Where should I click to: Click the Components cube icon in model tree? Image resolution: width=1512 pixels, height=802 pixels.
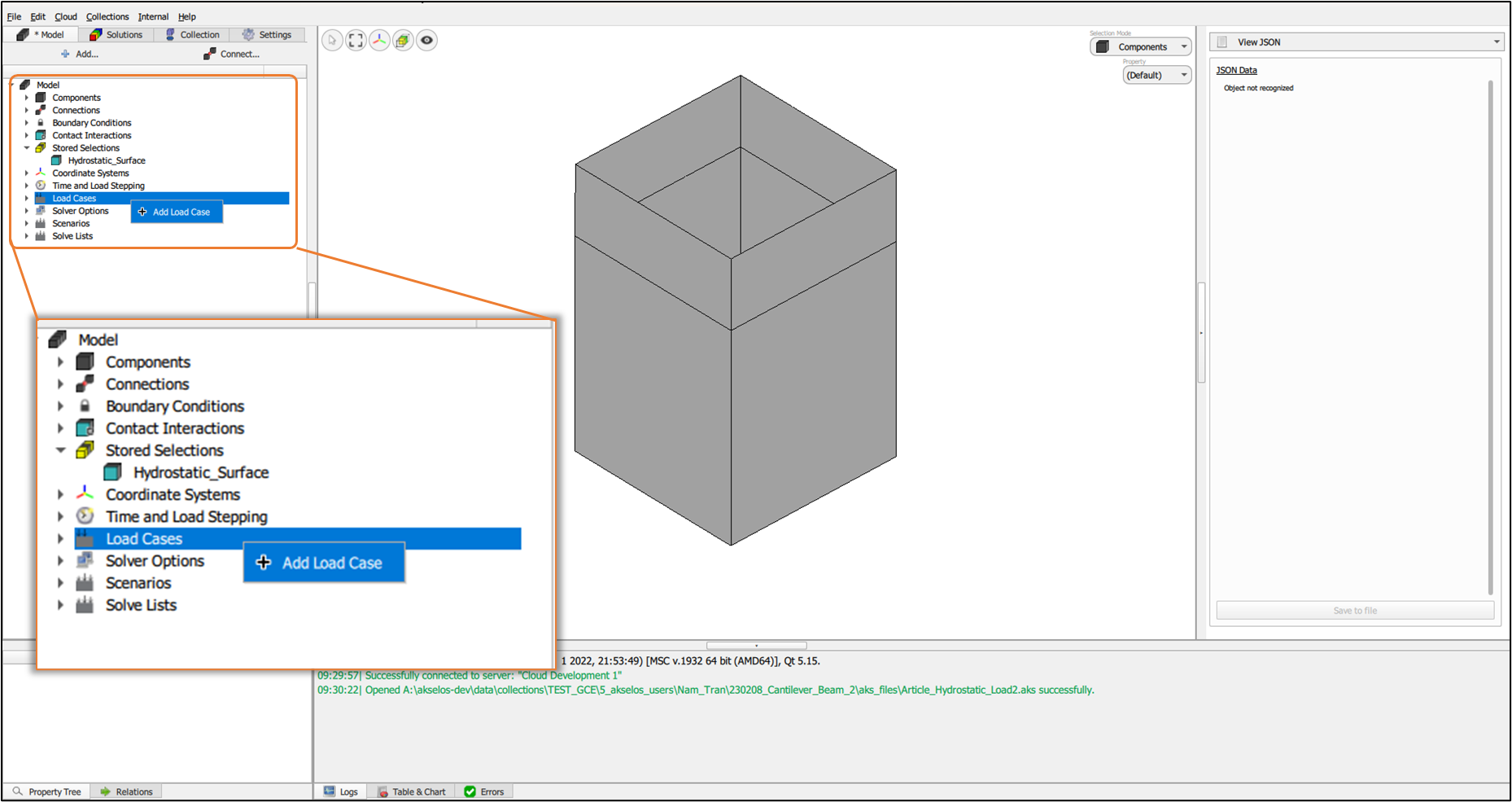click(41, 98)
